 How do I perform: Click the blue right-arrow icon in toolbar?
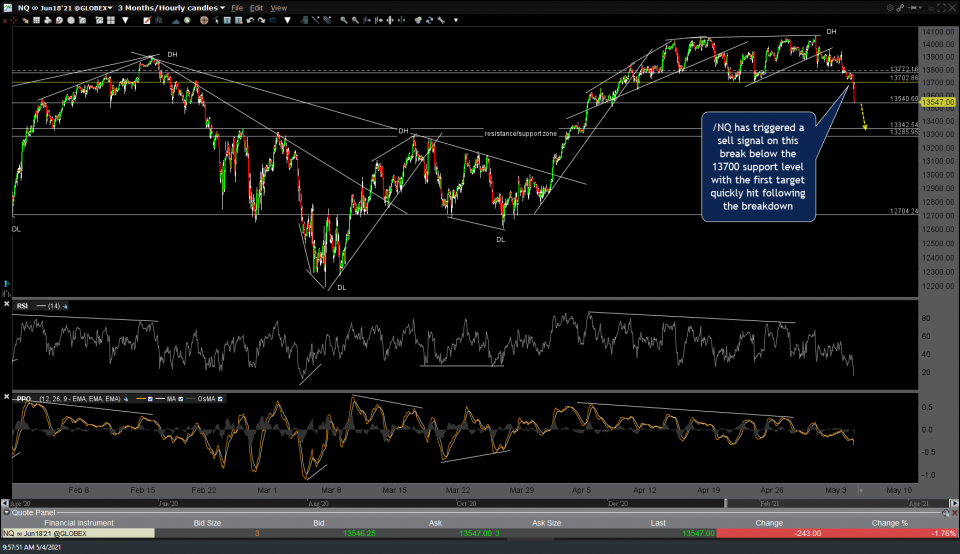click(x=272, y=20)
